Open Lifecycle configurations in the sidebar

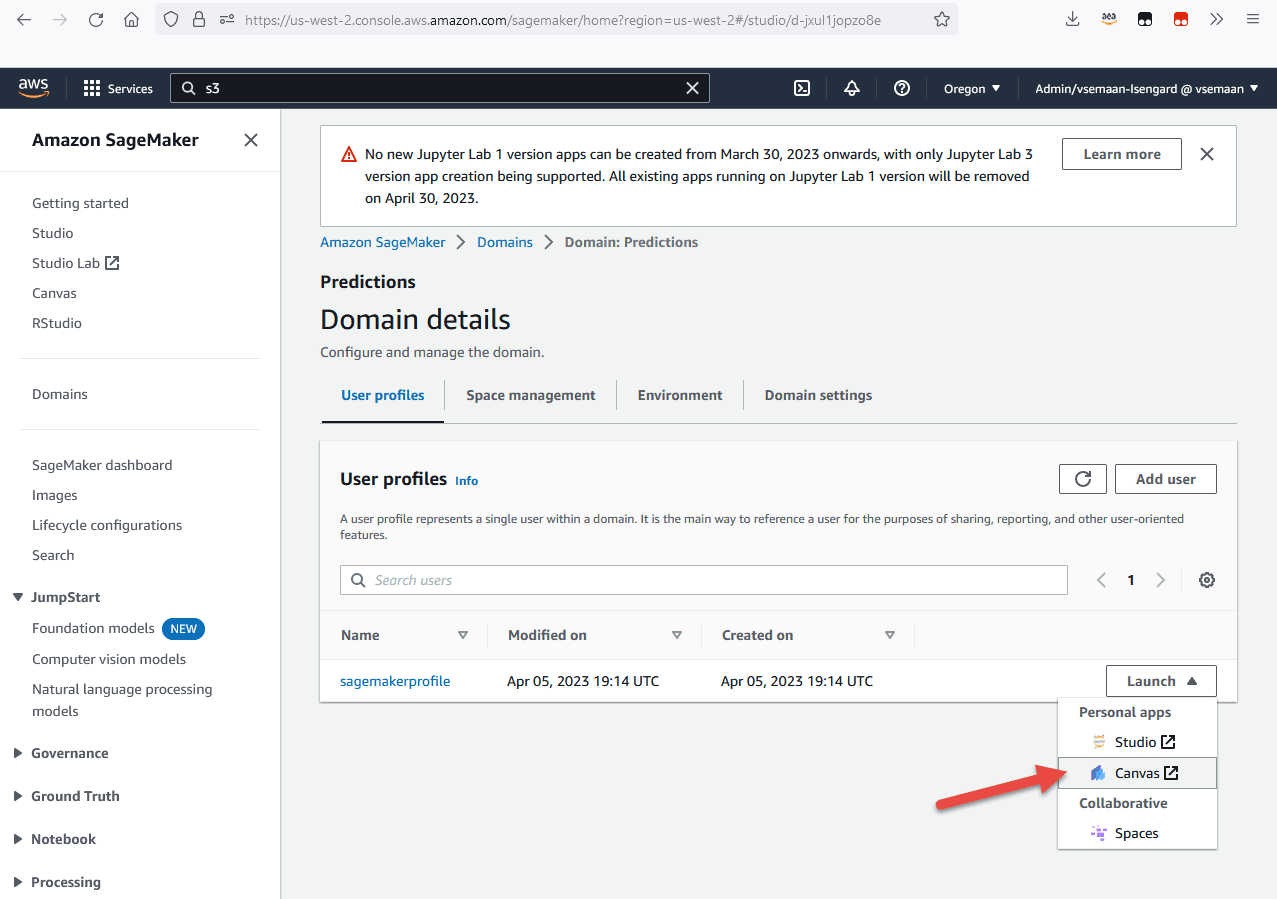tap(107, 525)
